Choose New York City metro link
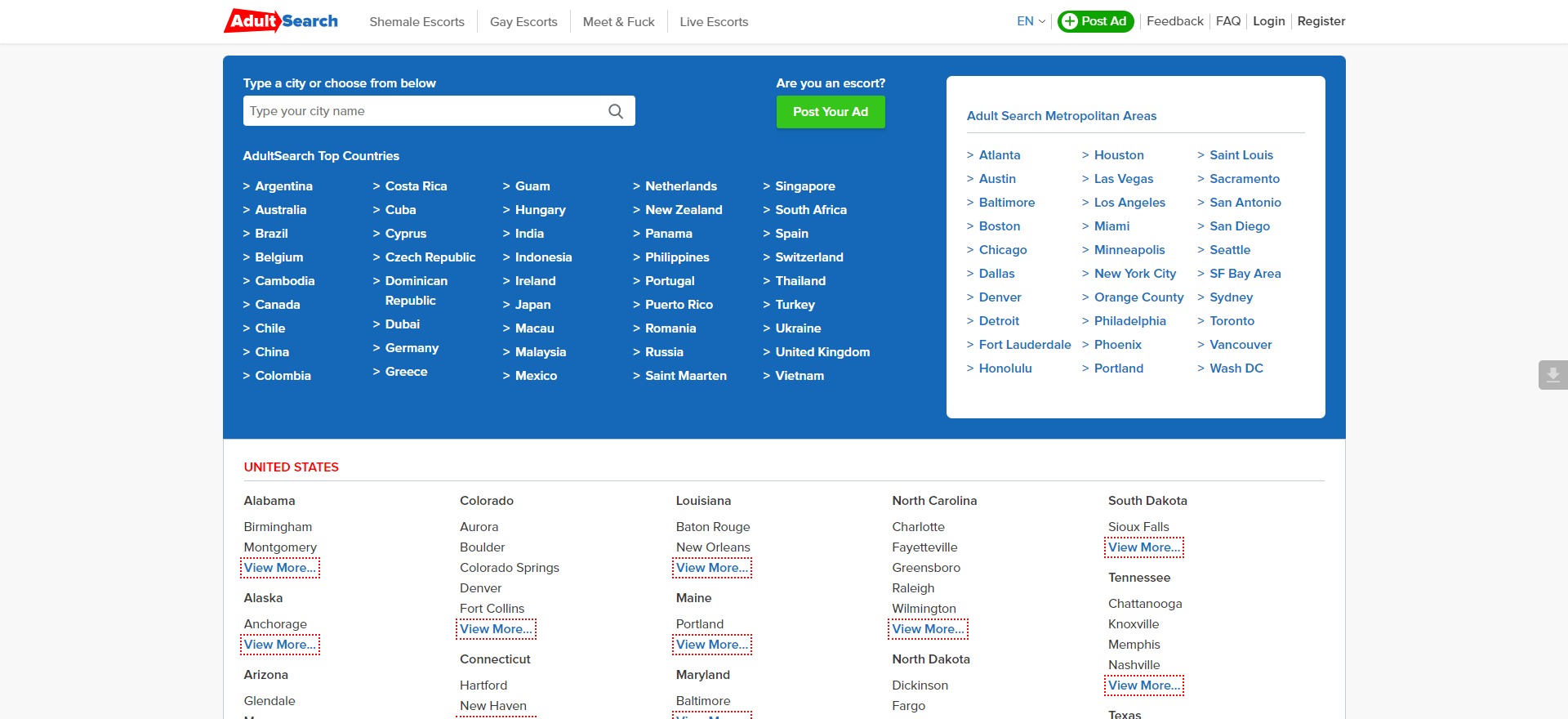The width and height of the screenshot is (1568, 719). 1135,274
